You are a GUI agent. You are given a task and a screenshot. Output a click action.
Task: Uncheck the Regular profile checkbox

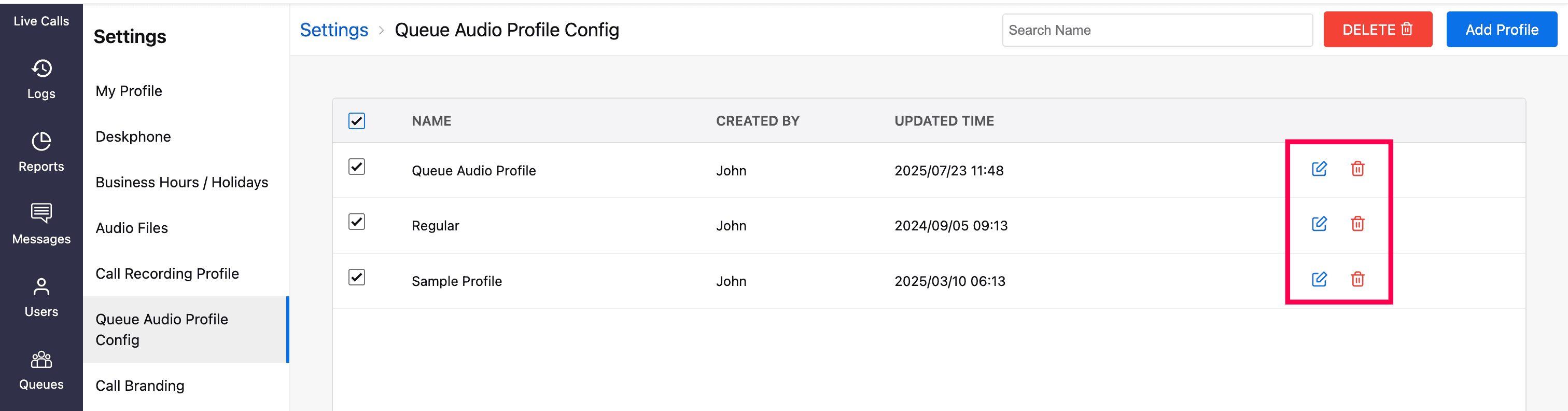point(357,222)
